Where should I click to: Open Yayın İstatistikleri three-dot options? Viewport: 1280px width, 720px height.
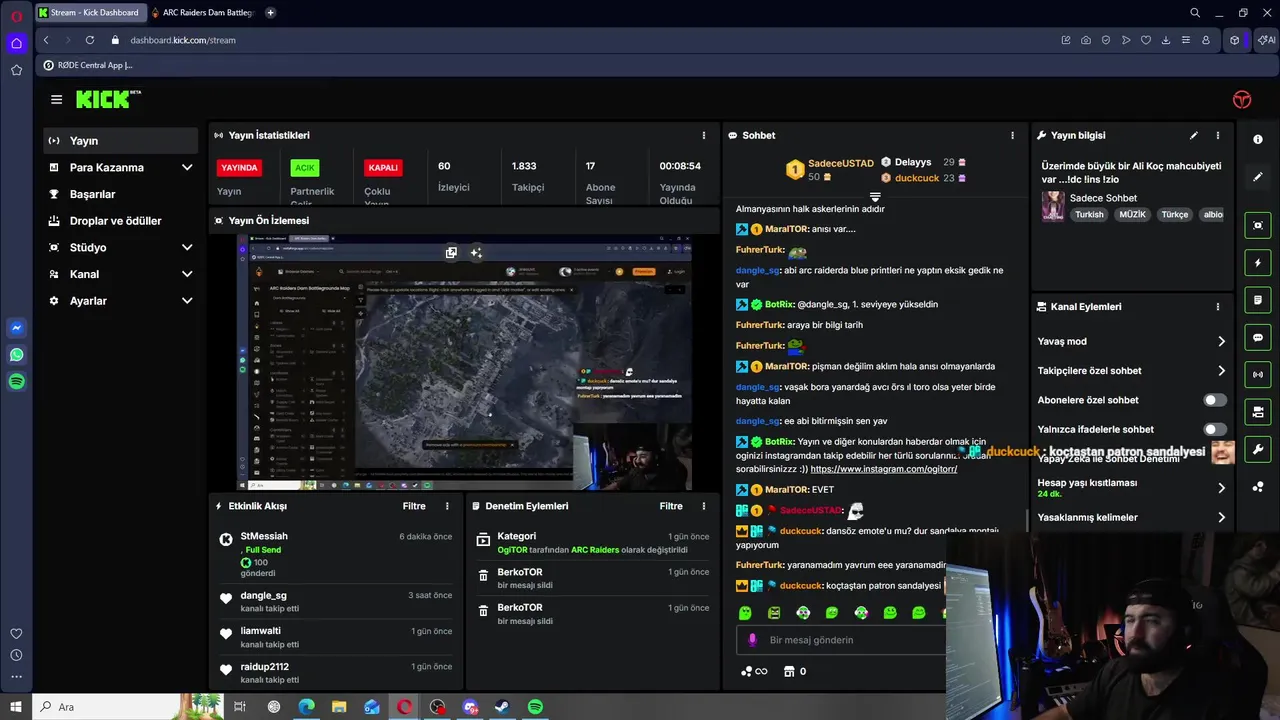click(703, 135)
